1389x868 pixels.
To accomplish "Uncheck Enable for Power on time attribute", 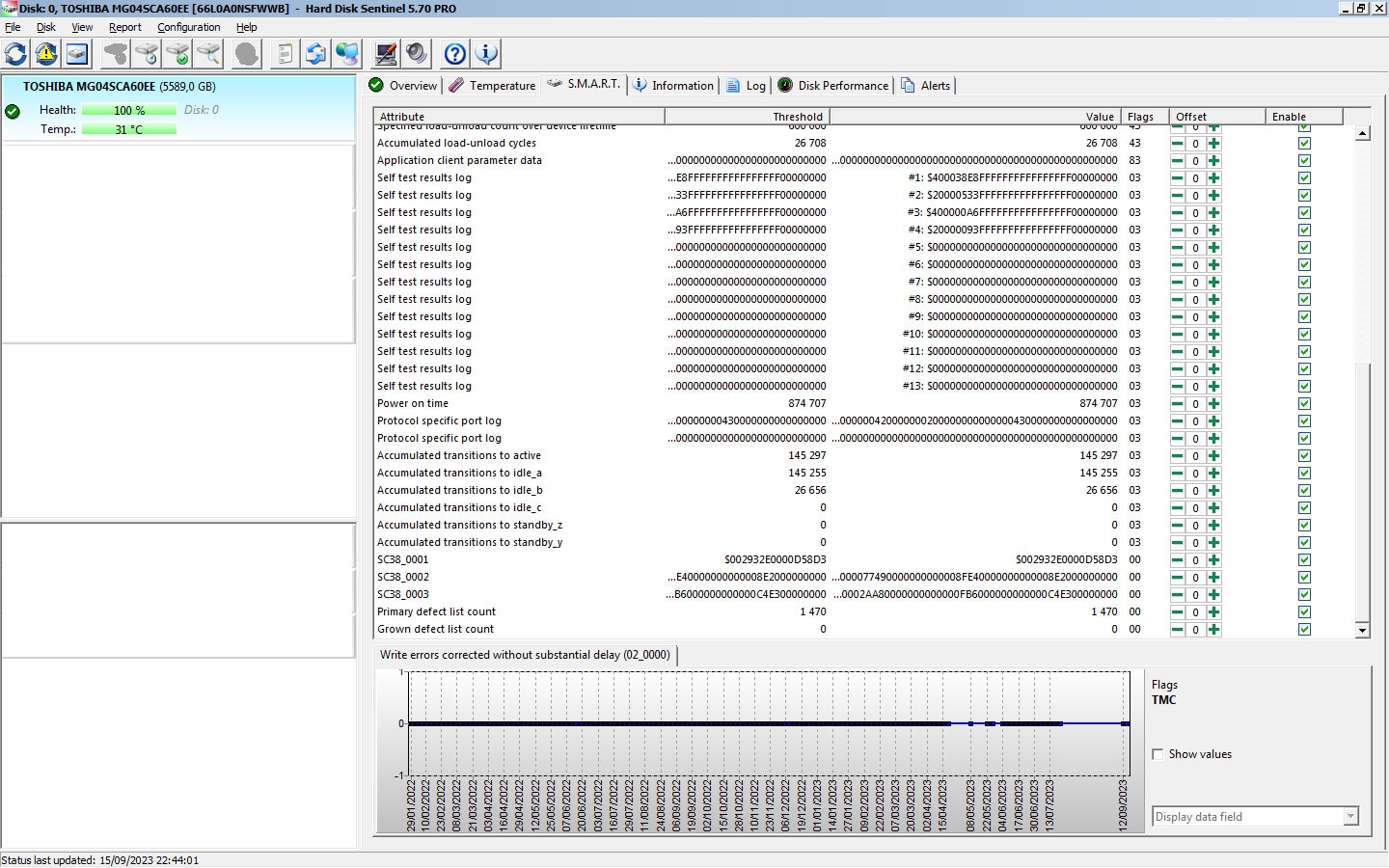I will [1304, 404].
